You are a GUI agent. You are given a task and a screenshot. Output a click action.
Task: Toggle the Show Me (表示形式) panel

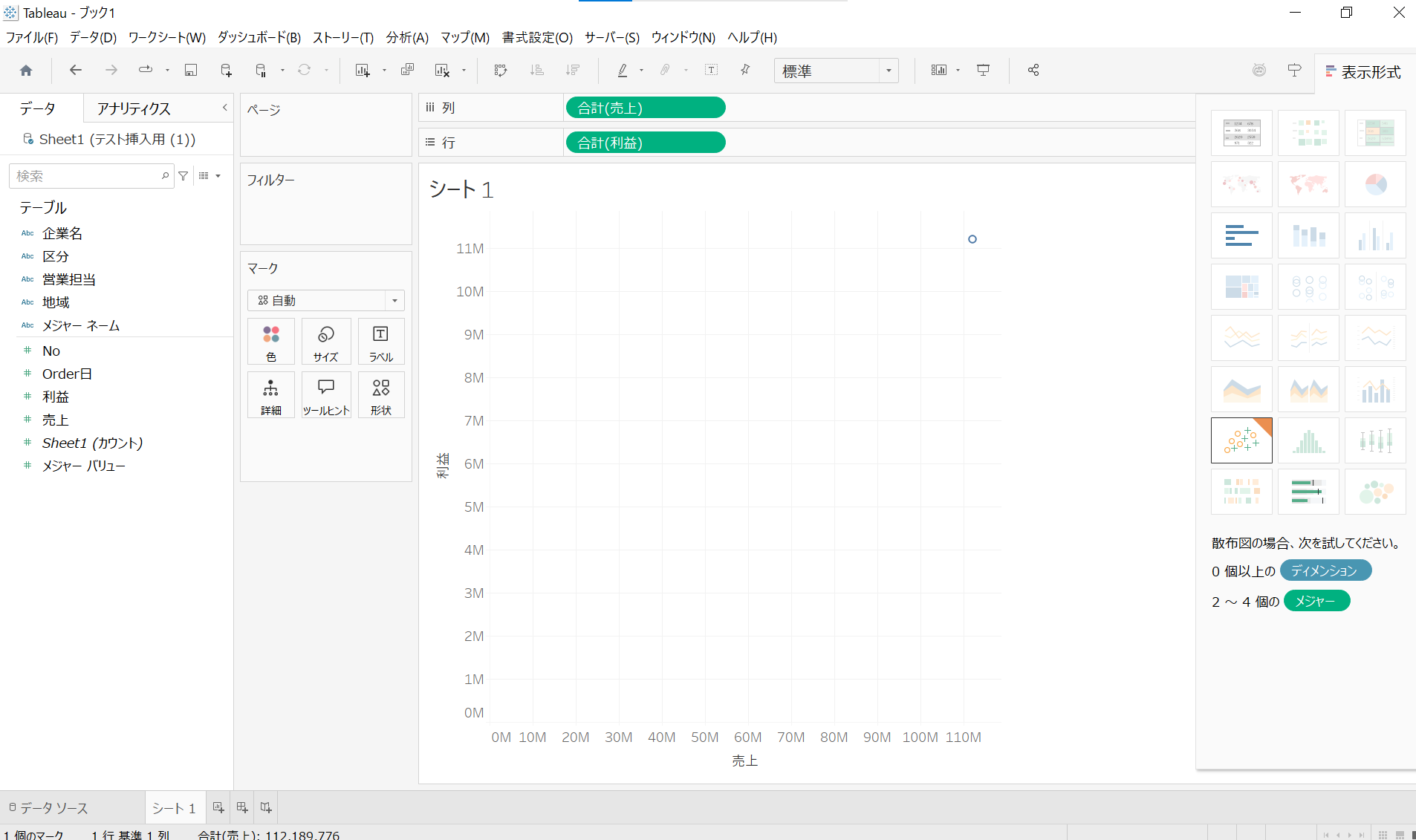1364,72
